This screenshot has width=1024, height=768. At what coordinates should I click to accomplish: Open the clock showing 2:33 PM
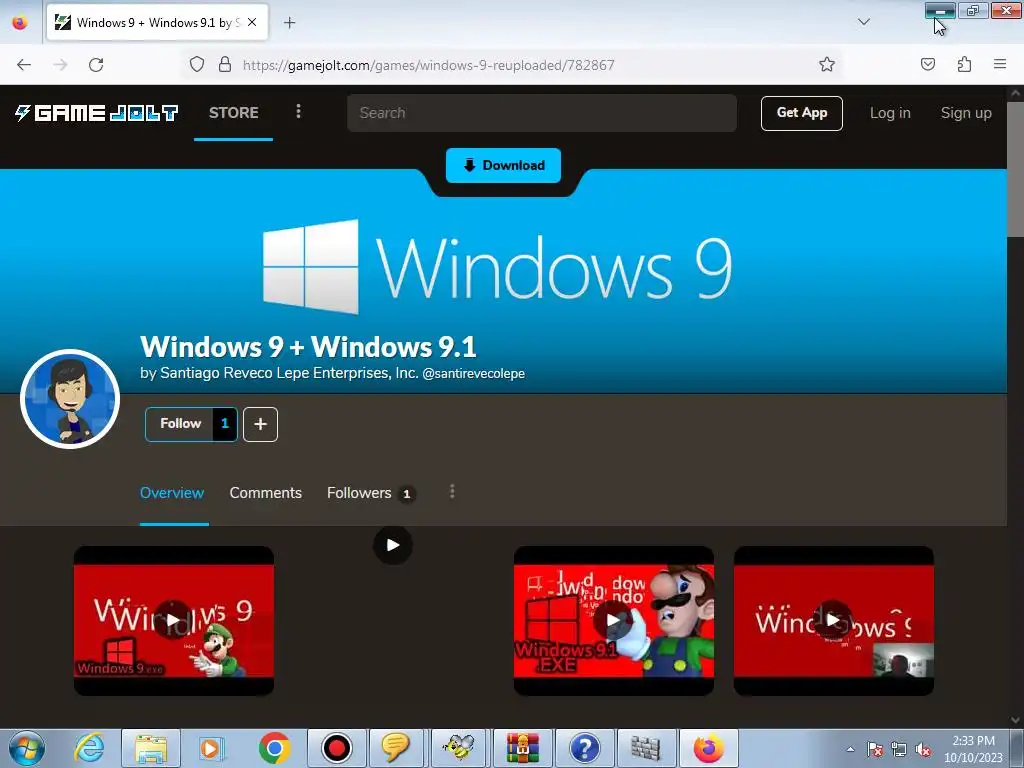point(973,749)
